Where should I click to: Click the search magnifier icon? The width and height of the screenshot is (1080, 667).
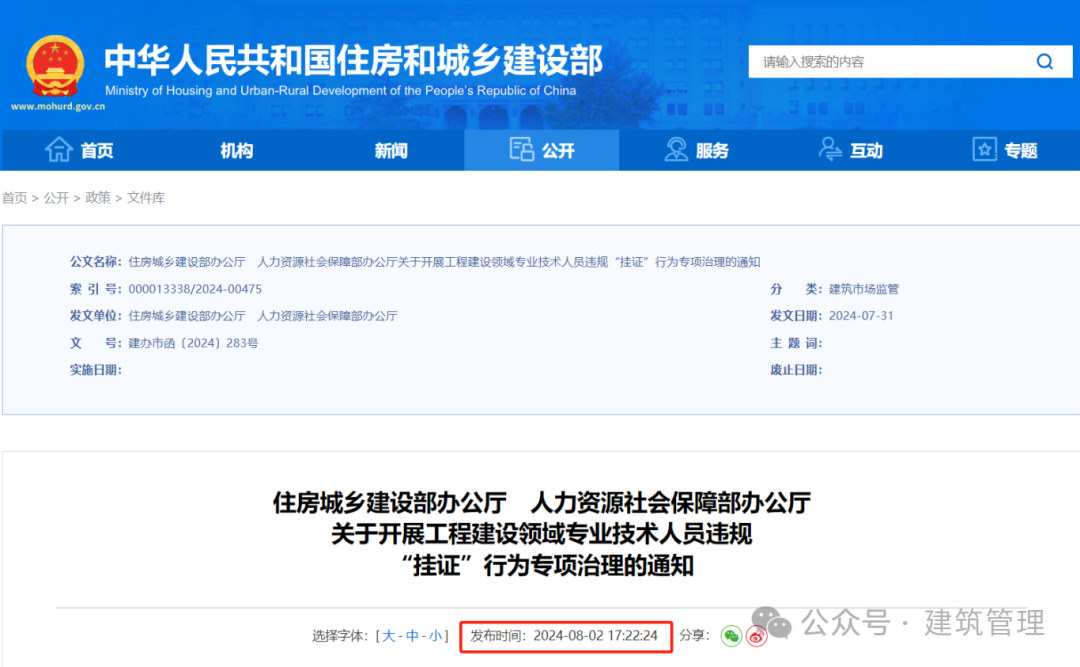(x=1044, y=61)
